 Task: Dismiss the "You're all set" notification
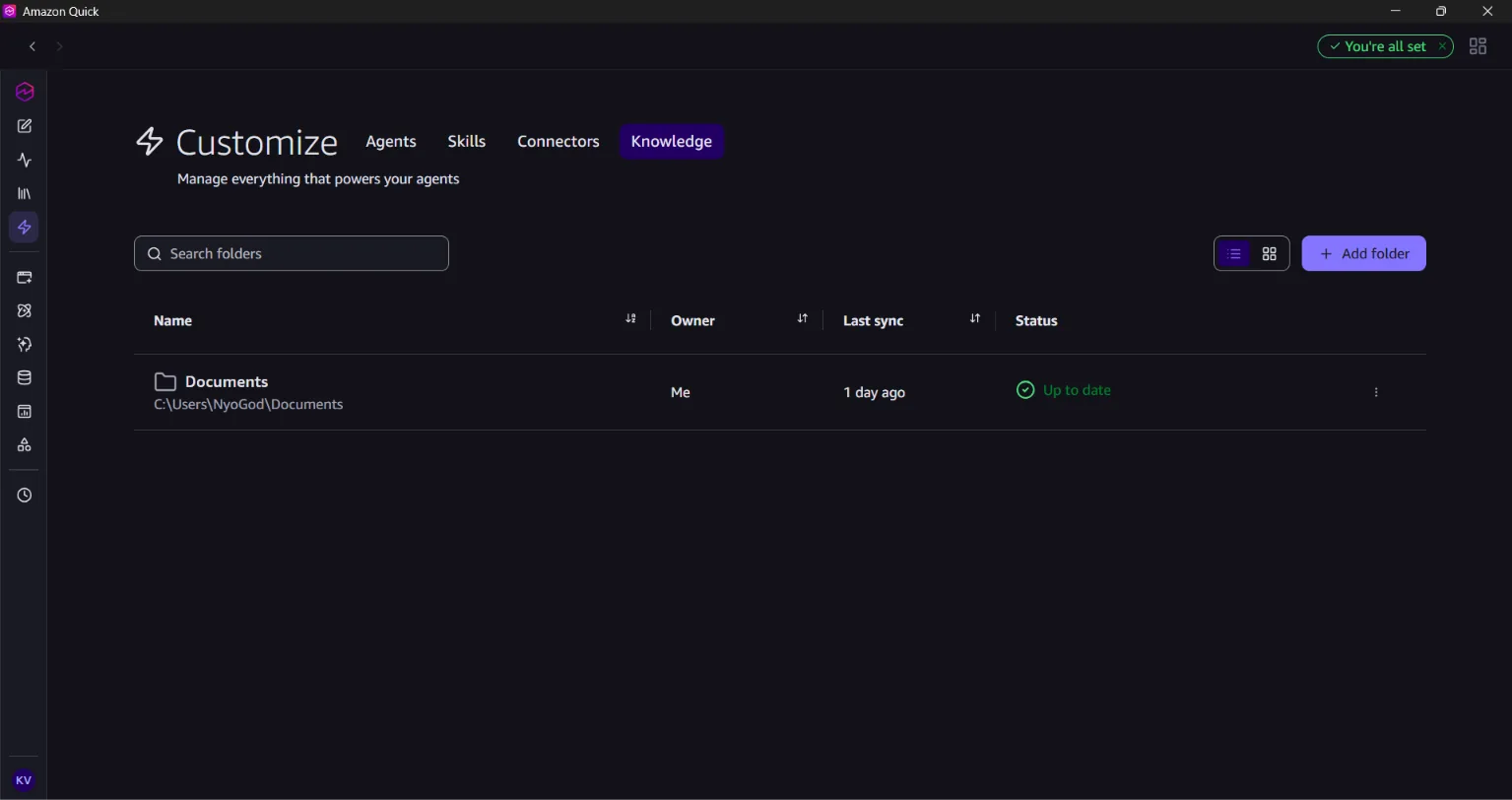pyautogui.click(x=1442, y=46)
